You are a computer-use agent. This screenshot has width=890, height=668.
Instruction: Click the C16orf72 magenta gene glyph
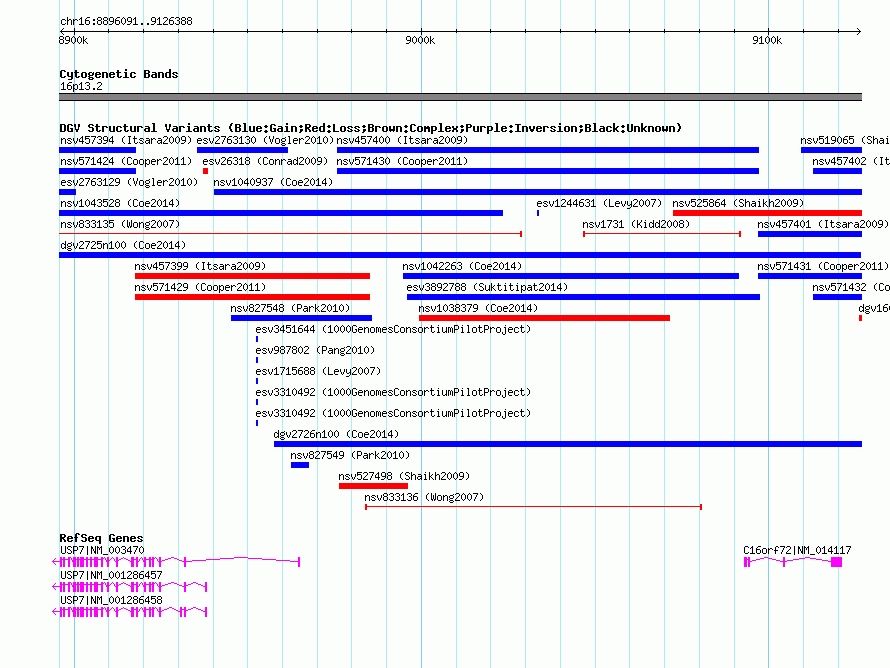(x=793, y=562)
